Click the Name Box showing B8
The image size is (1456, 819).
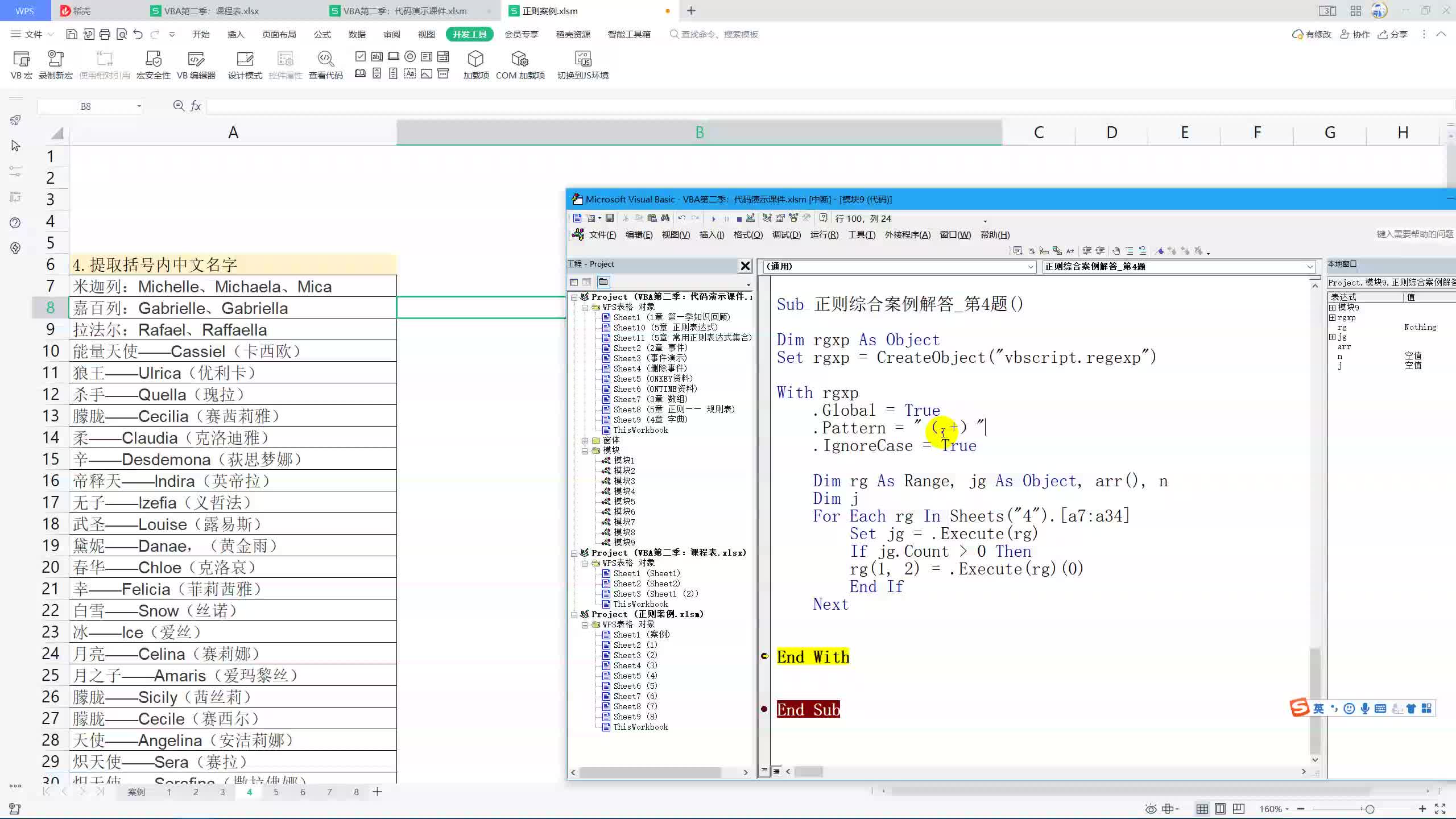pos(85,106)
